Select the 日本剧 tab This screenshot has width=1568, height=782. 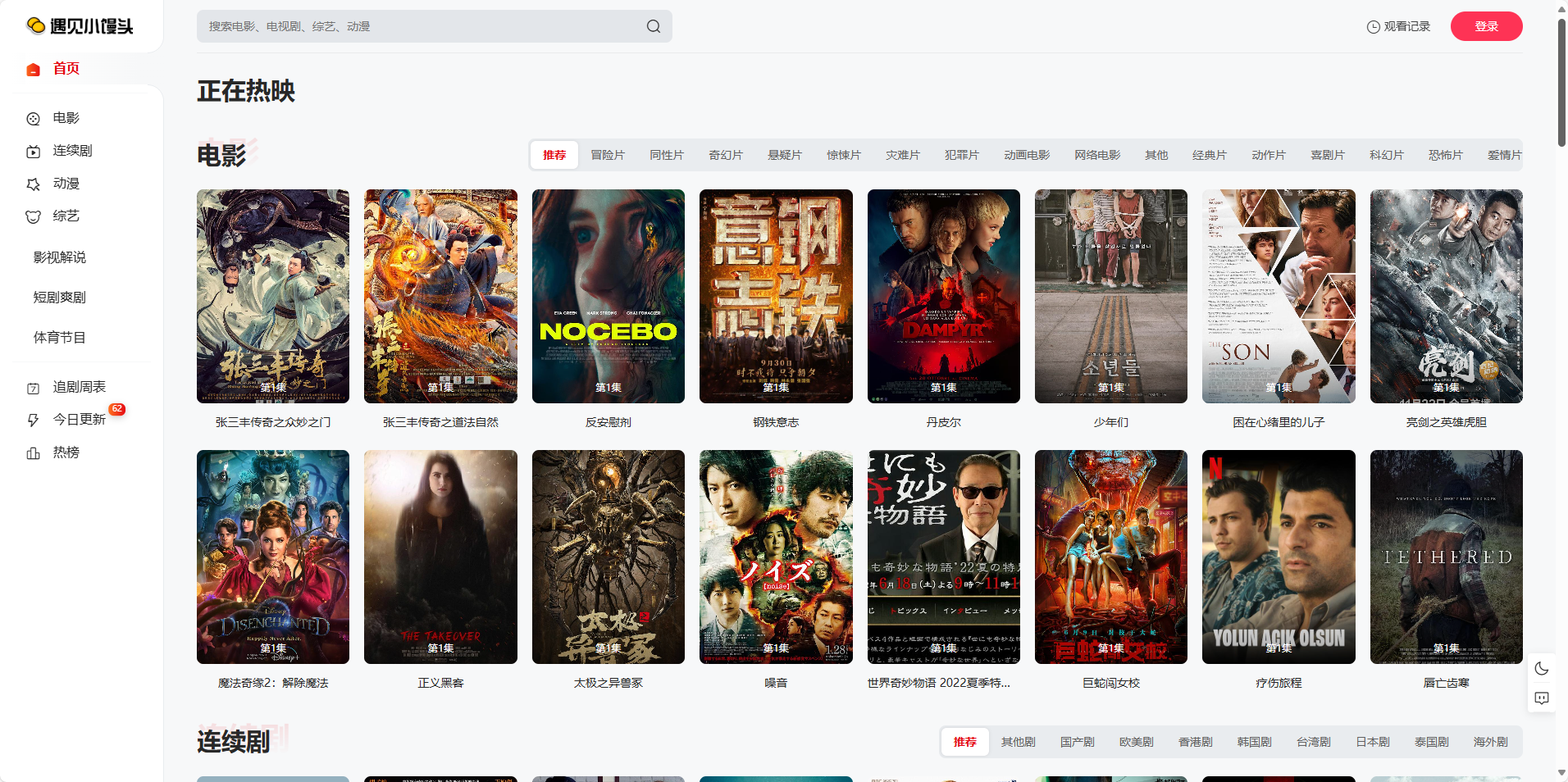tap(1373, 742)
